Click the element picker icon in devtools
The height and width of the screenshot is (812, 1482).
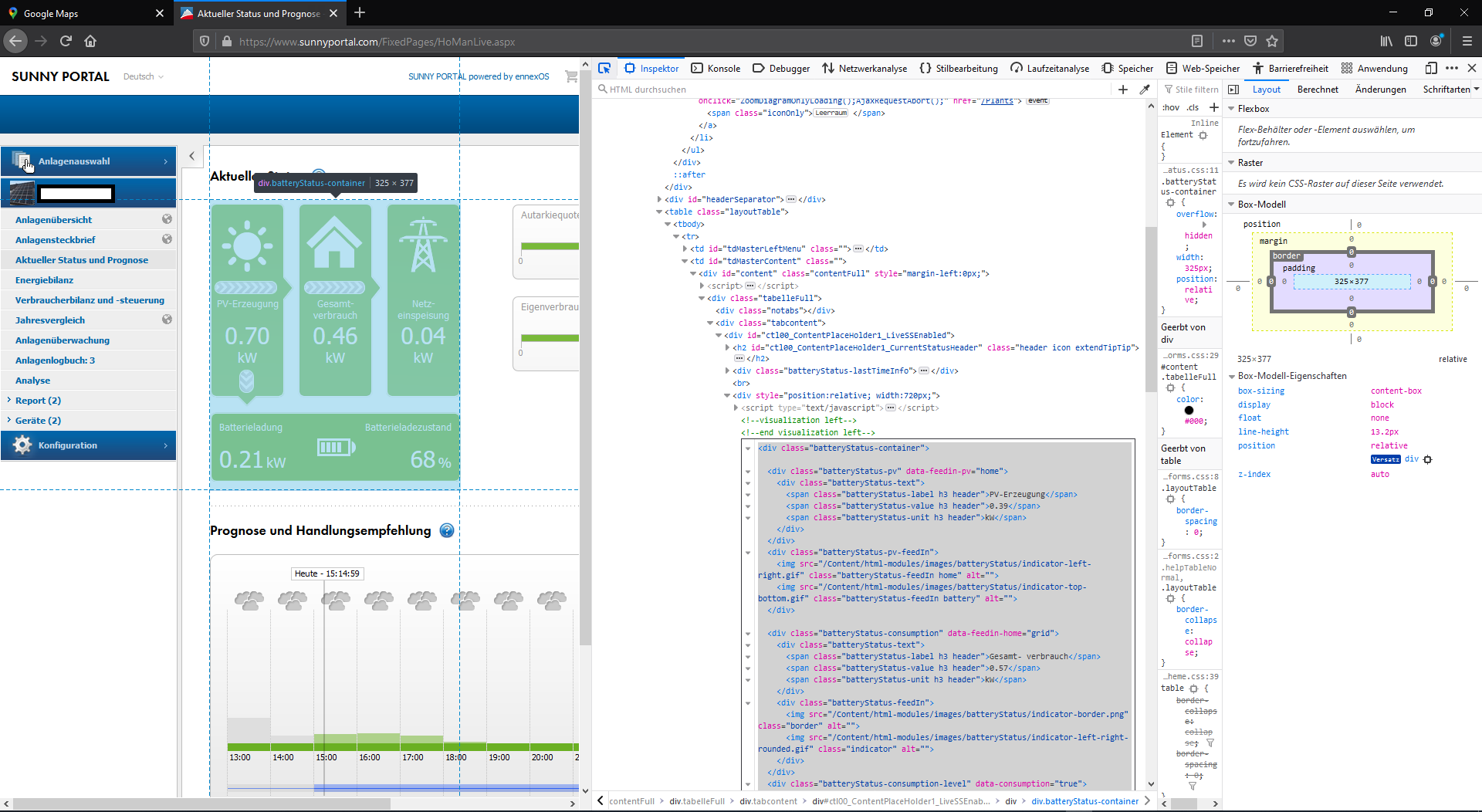pyautogui.click(x=604, y=68)
